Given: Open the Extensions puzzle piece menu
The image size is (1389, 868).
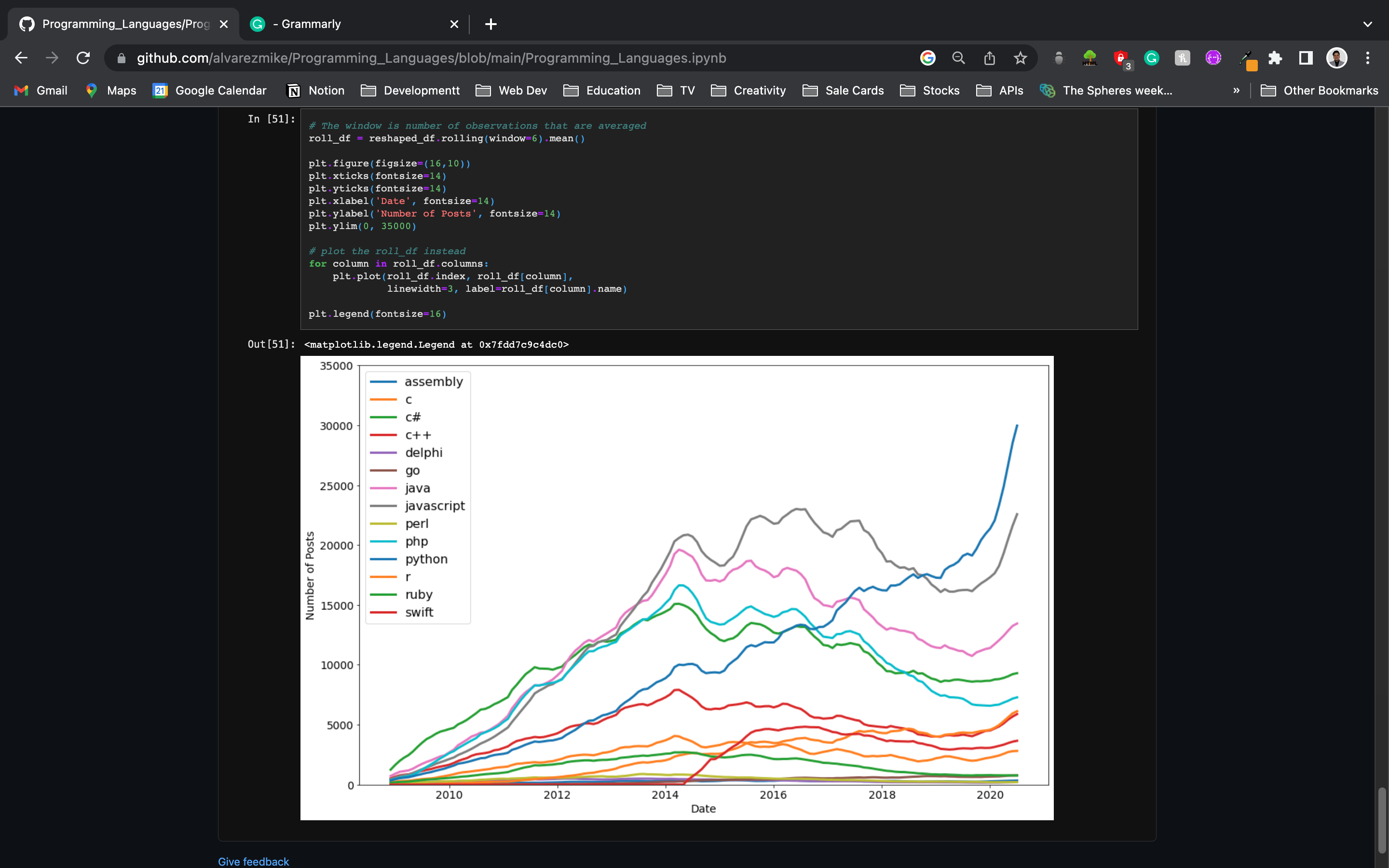Looking at the screenshot, I should pyautogui.click(x=1275, y=58).
